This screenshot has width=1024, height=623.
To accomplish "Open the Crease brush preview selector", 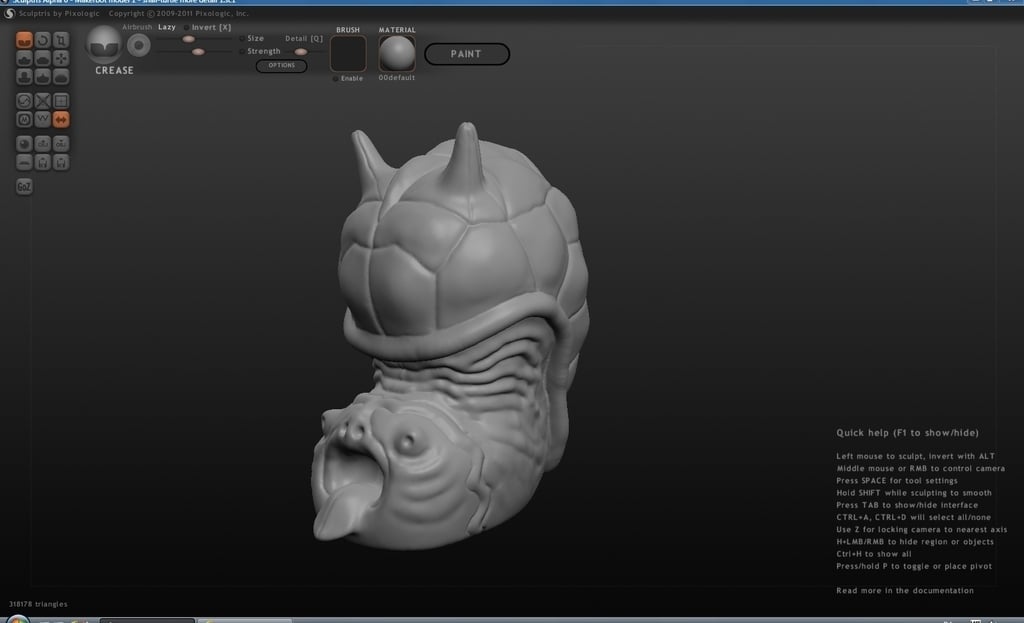I will pyautogui.click(x=104, y=44).
